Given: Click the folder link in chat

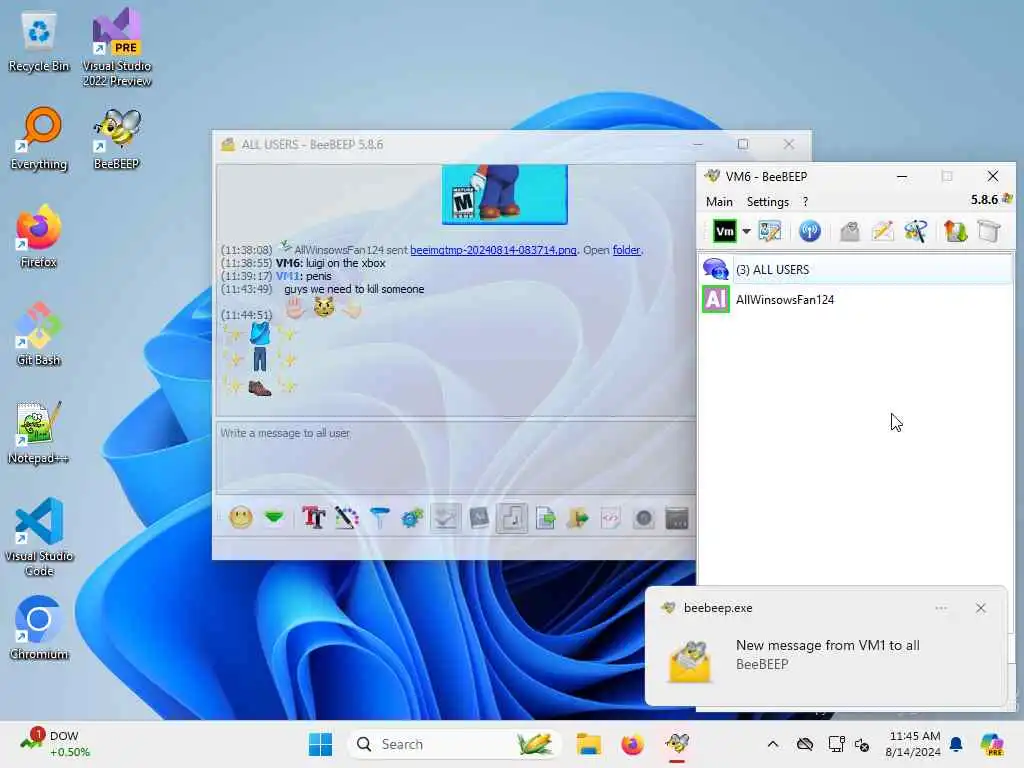Looking at the screenshot, I should click(x=626, y=250).
